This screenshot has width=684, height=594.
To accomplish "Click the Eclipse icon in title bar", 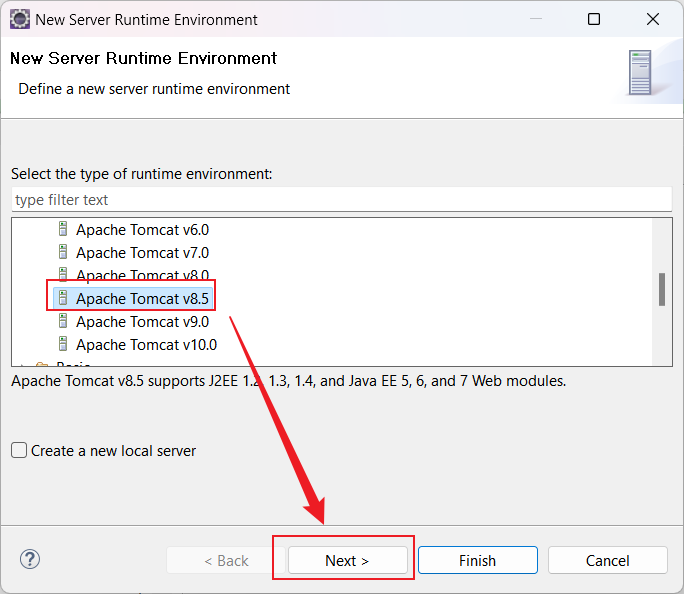I will tap(20, 20).
